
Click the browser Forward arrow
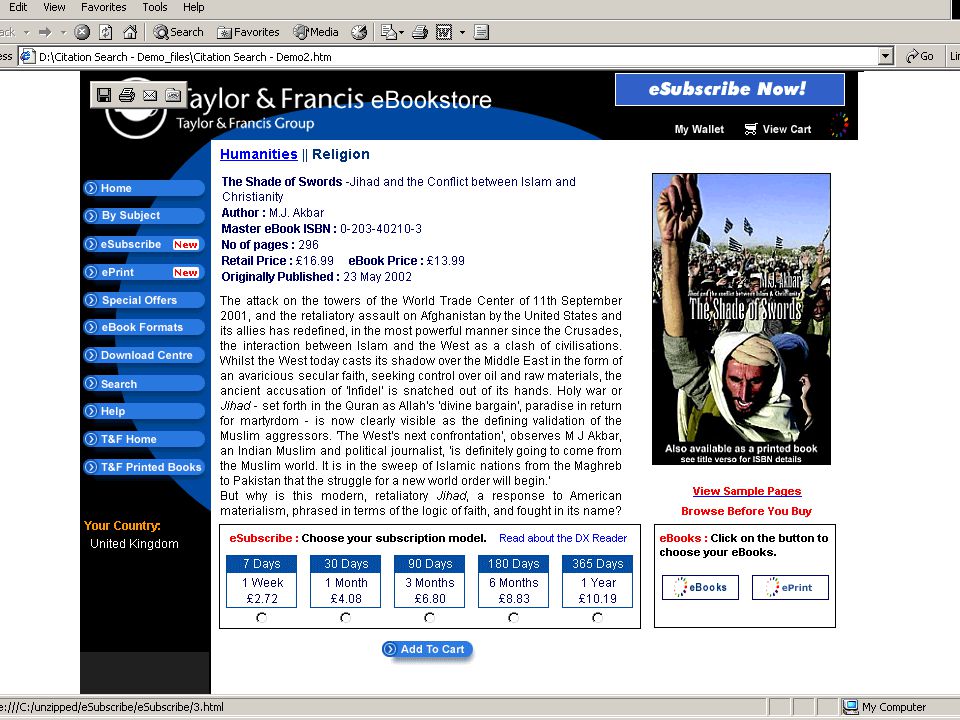(x=45, y=32)
